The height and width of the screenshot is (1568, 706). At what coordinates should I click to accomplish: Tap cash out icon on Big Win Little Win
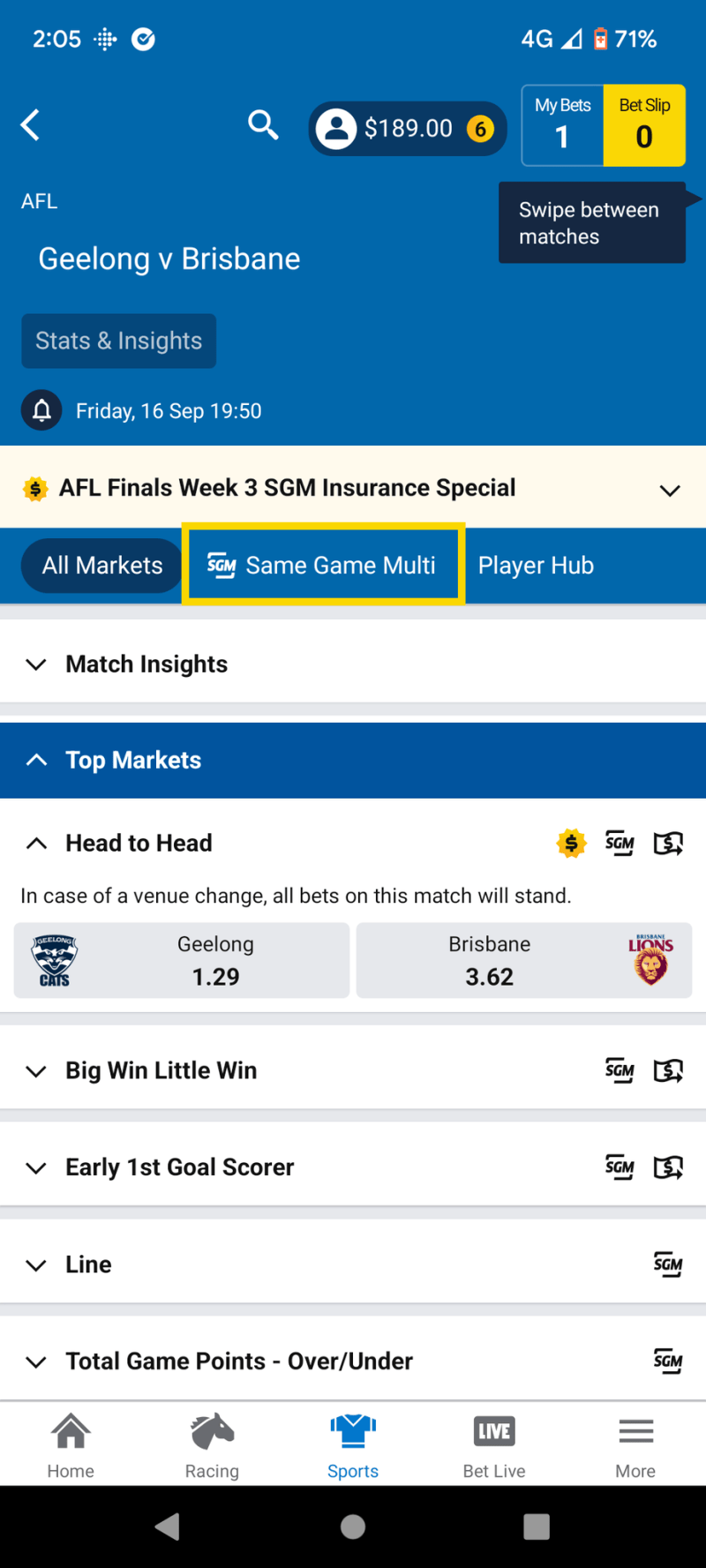[x=668, y=1071]
